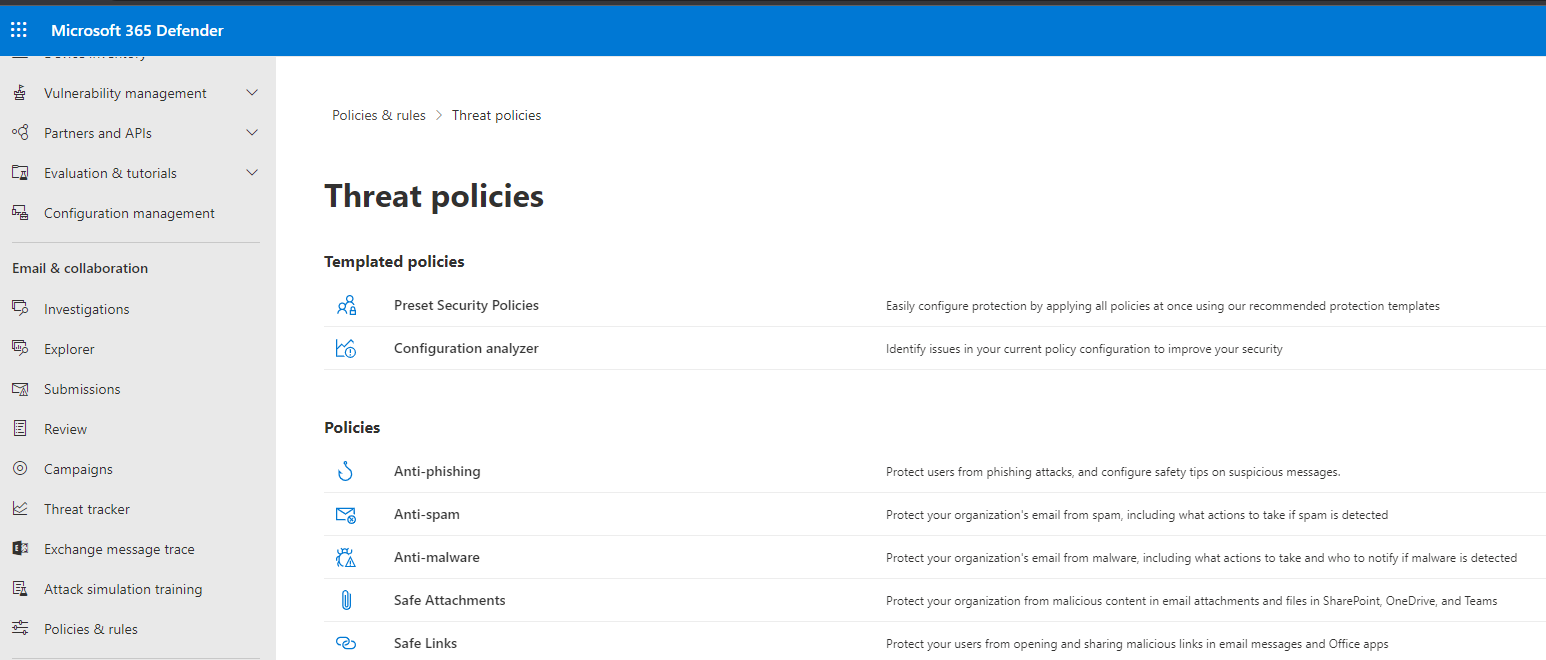Click the Email & collaboration section heading
This screenshot has width=1546, height=660.
(80, 268)
